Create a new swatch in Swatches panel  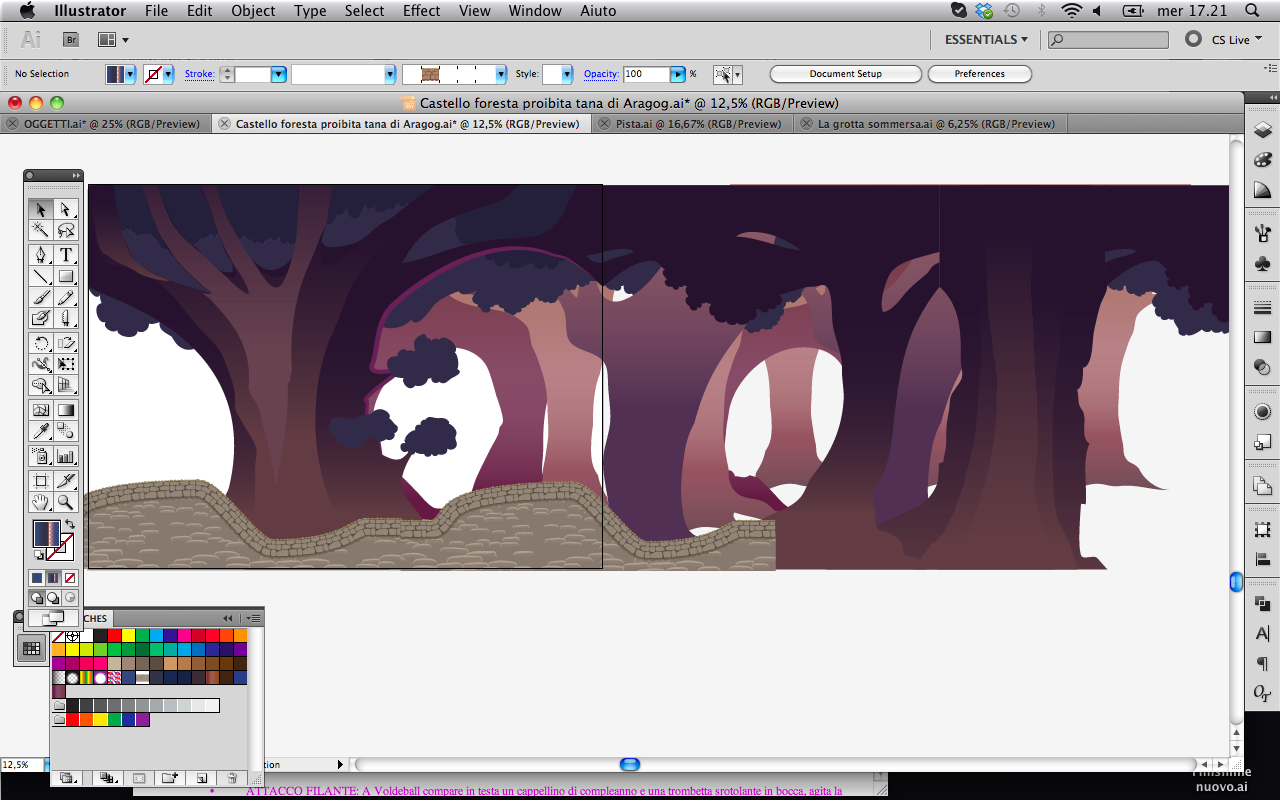(x=200, y=777)
